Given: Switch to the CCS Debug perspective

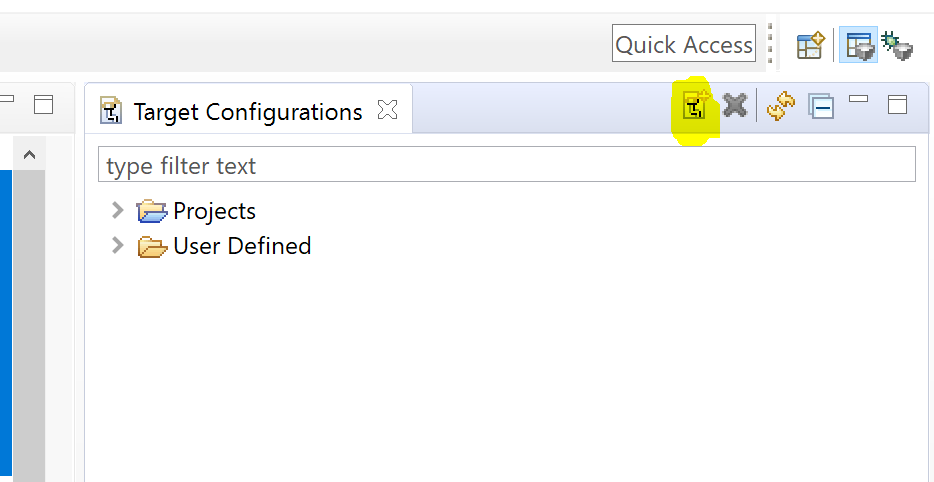Looking at the screenshot, I should (897, 45).
